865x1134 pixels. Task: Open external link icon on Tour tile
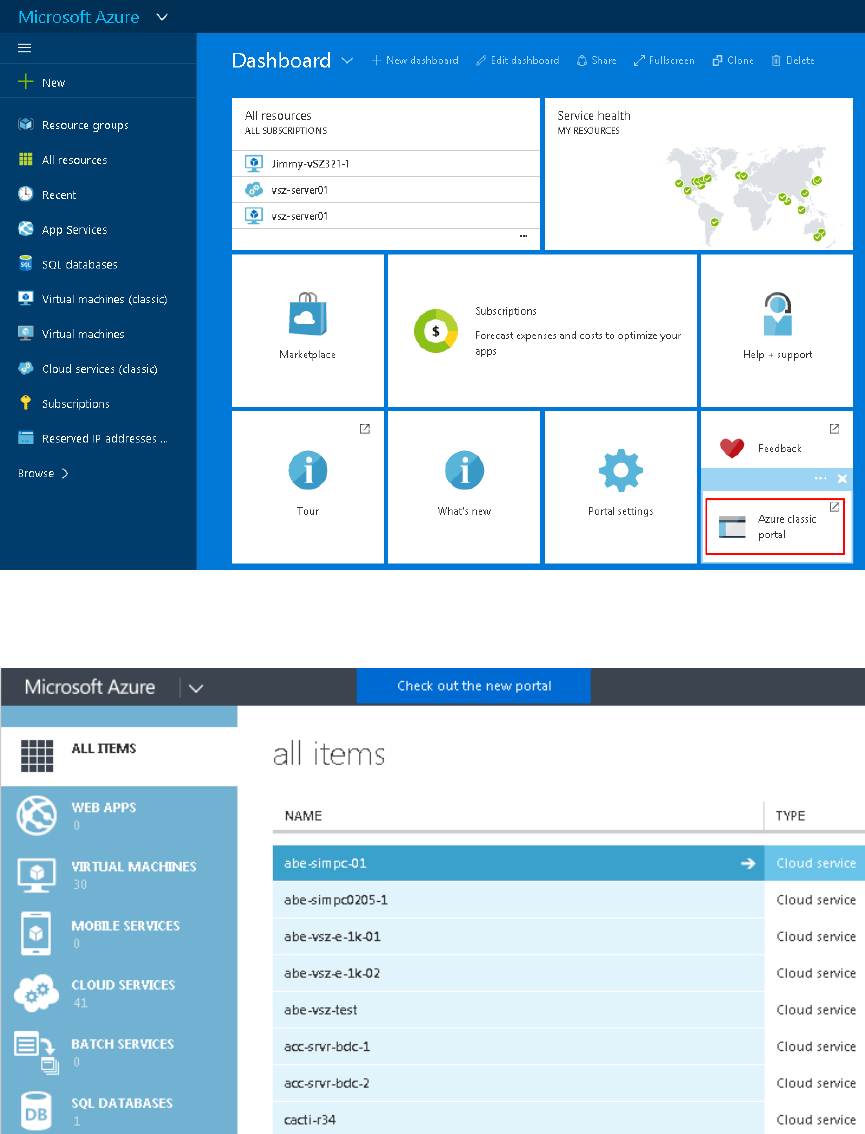[365, 429]
